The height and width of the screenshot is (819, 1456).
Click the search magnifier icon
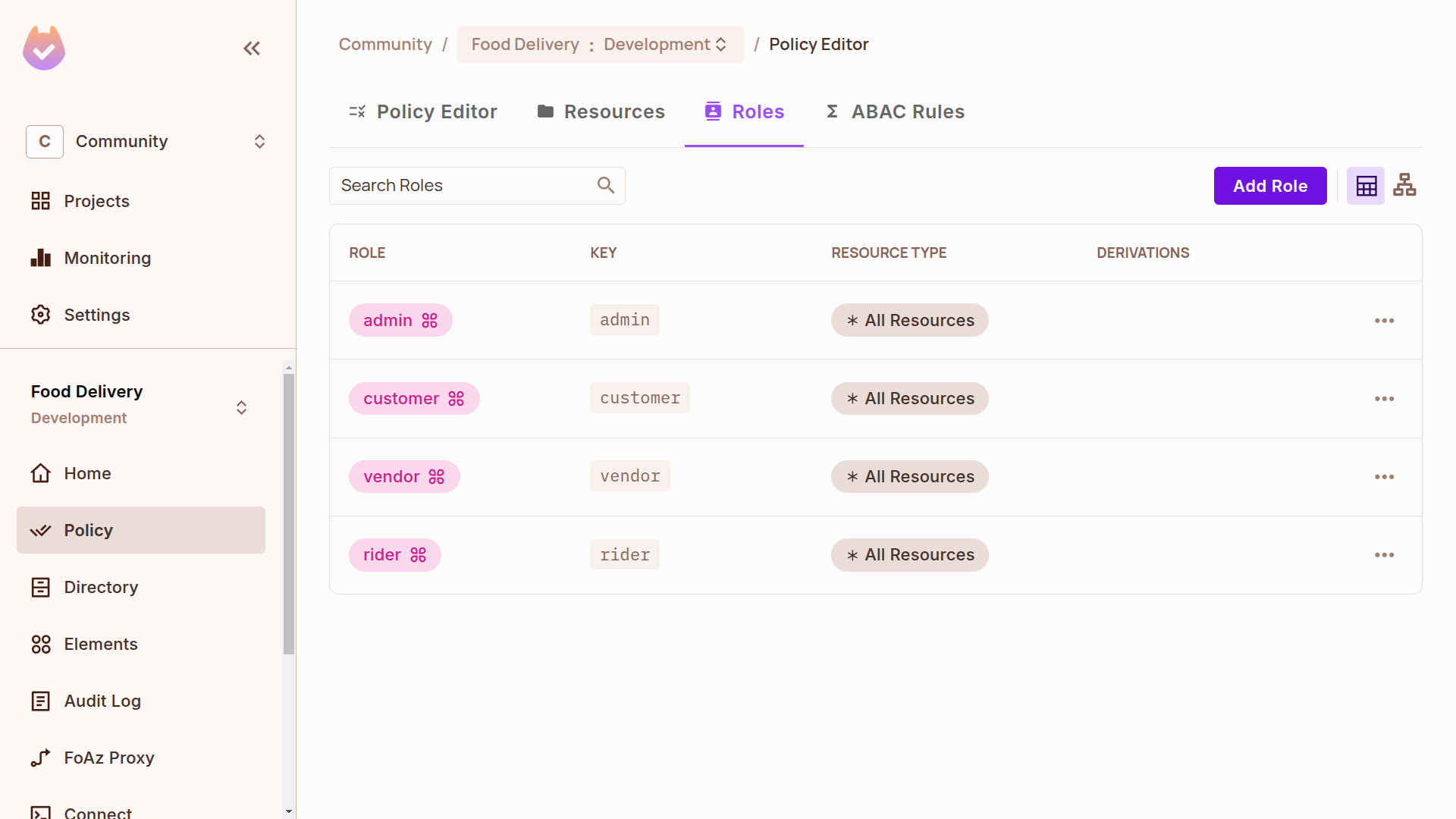[x=605, y=185]
